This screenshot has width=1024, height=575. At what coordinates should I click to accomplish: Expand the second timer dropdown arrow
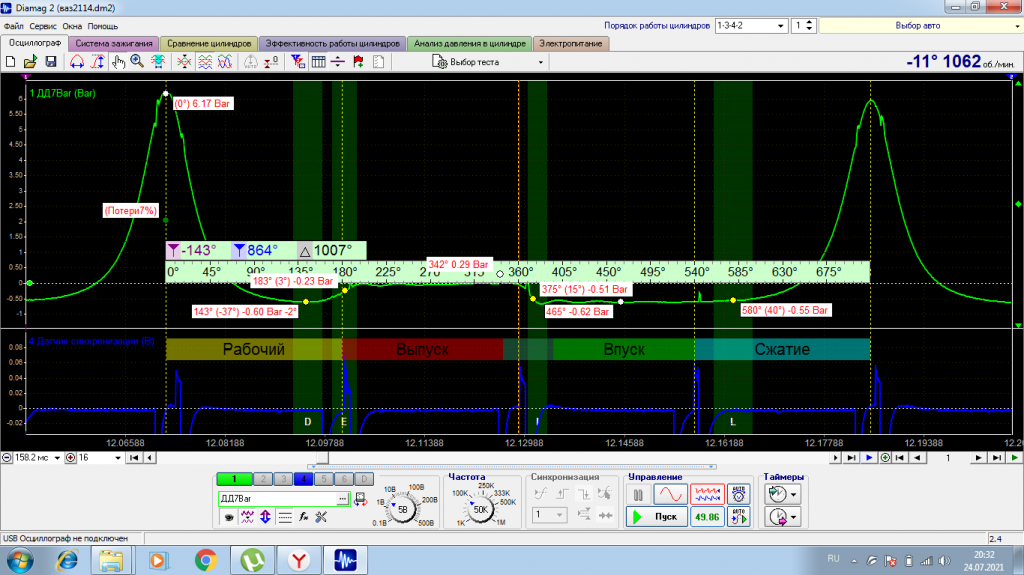(x=793, y=518)
